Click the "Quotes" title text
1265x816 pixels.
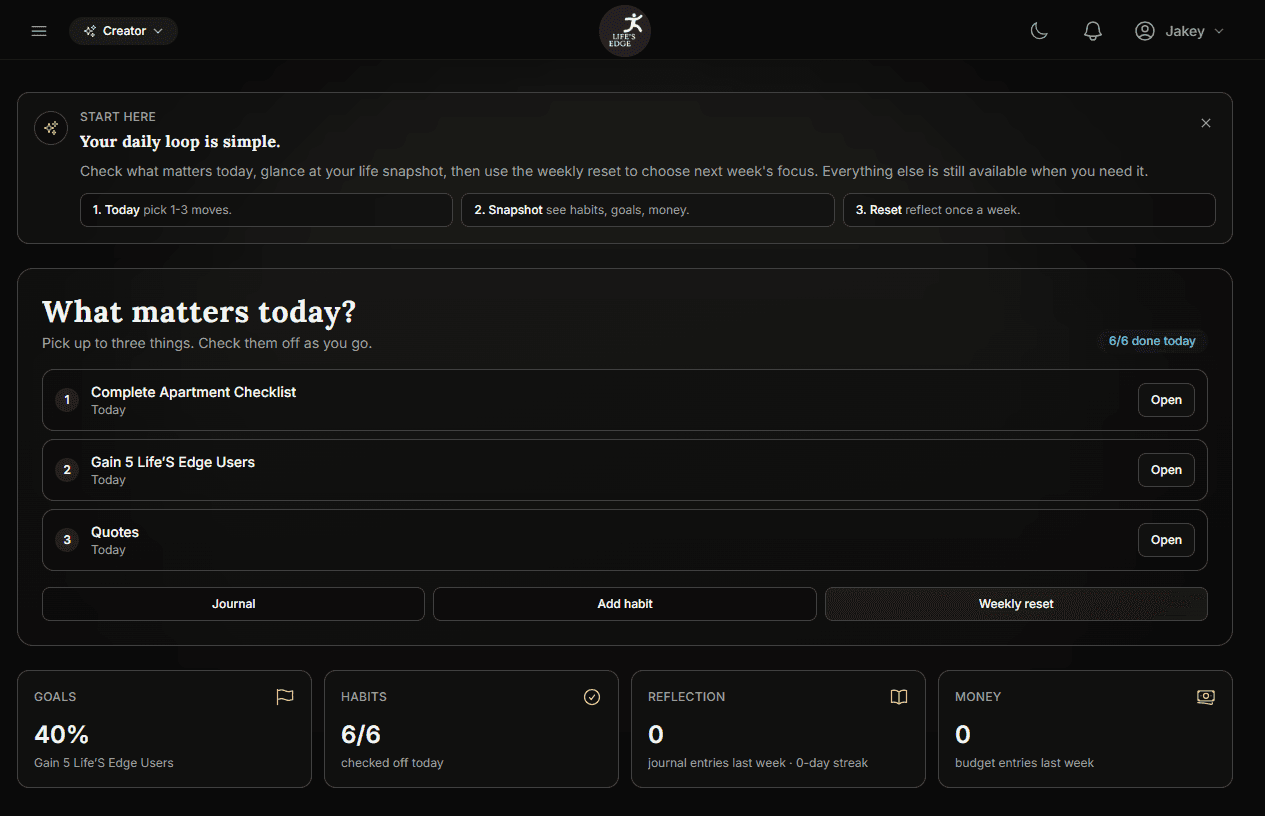point(115,532)
